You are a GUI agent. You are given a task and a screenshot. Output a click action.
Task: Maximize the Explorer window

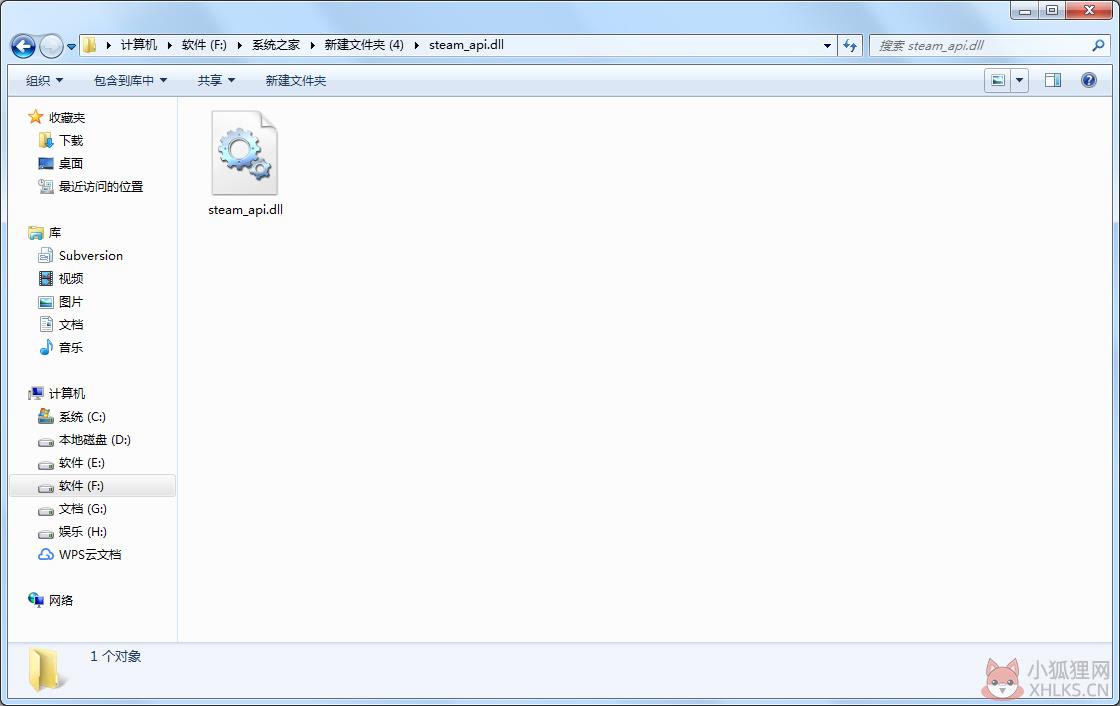coord(1051,10)
